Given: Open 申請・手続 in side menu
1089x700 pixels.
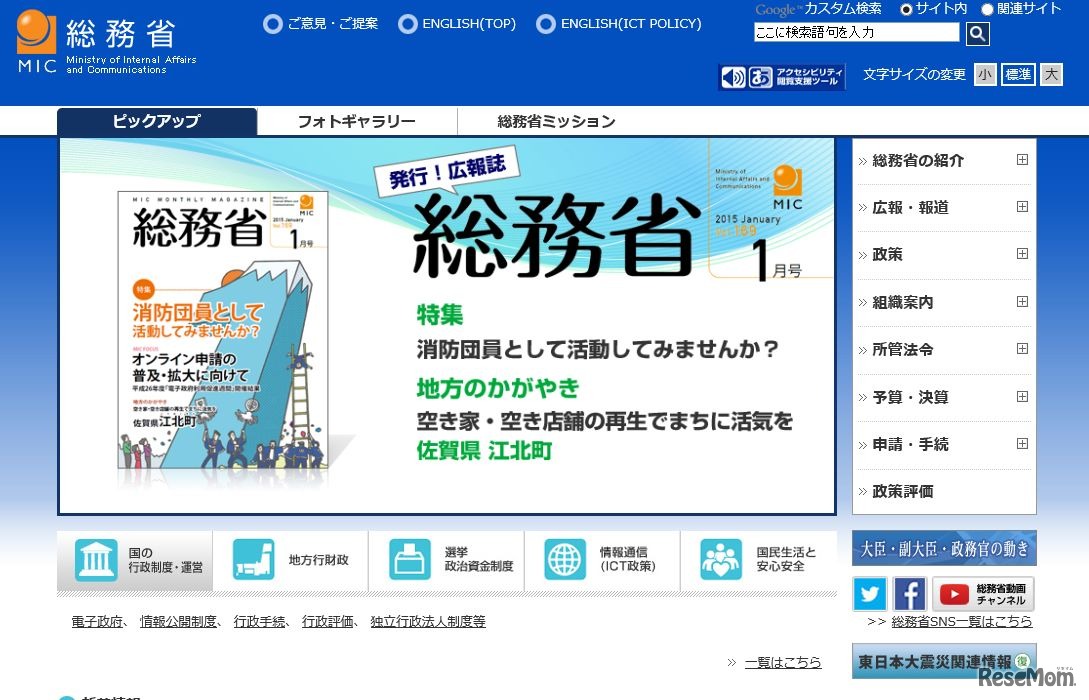Looking at the screenshot, I should click(910, 444).
